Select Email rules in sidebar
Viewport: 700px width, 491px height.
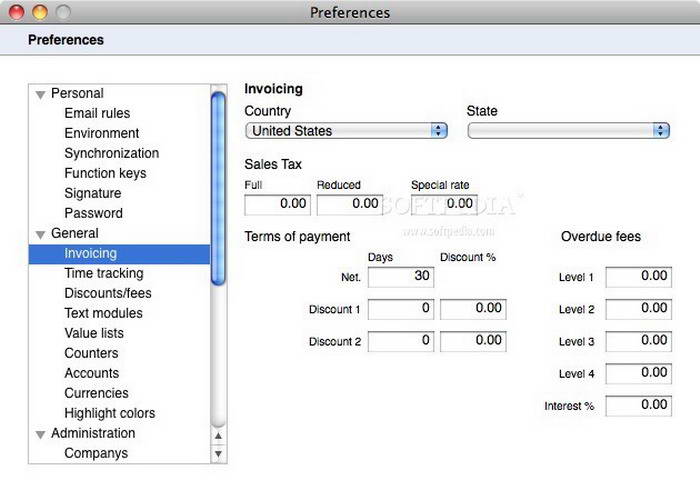(97, 113)
